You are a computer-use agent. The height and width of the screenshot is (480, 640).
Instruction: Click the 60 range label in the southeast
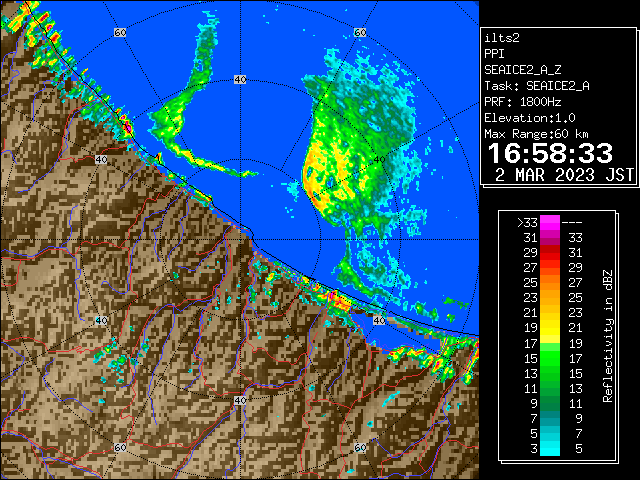click(360, 447)
